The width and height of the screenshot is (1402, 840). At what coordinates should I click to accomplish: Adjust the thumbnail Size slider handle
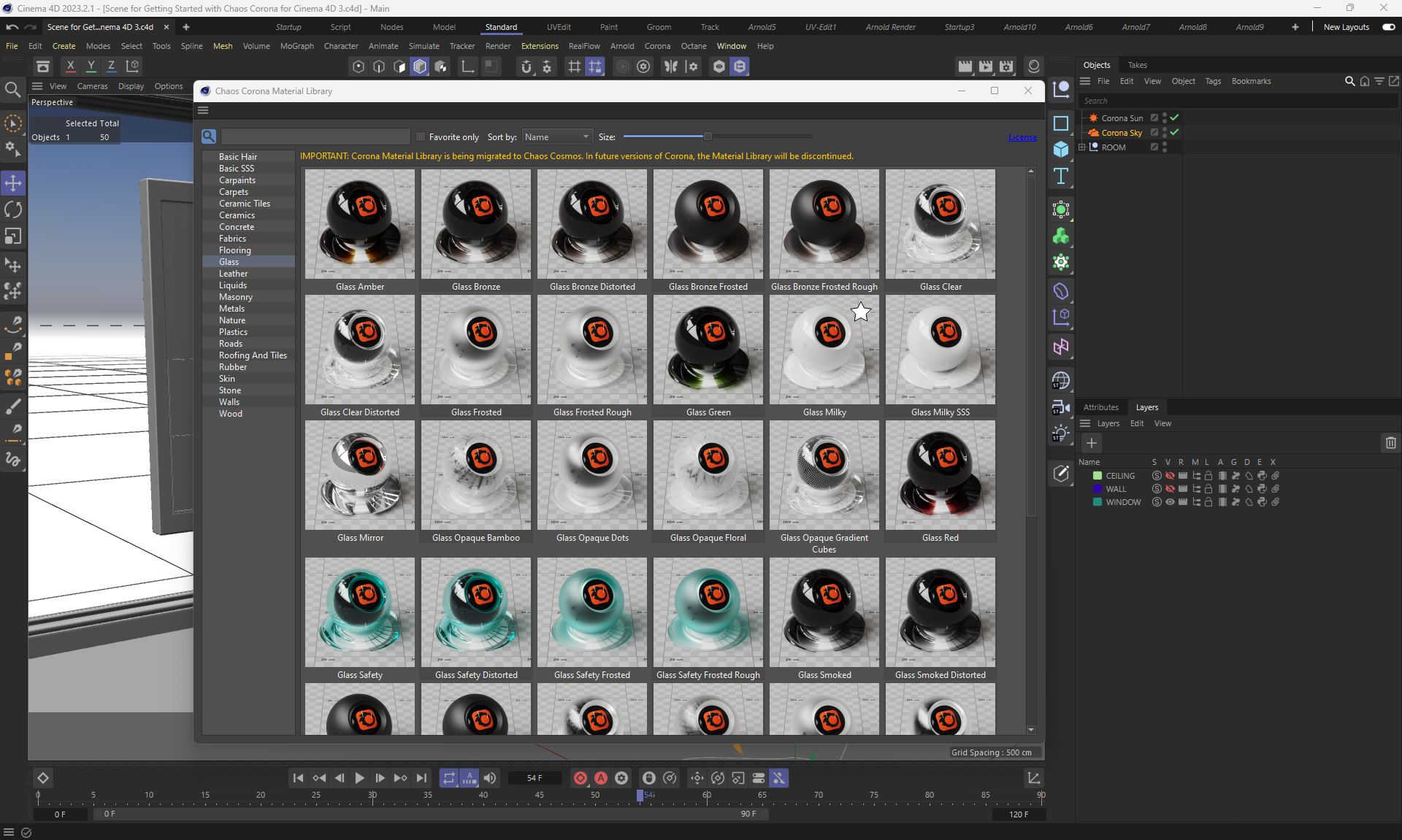click(707, 136)
